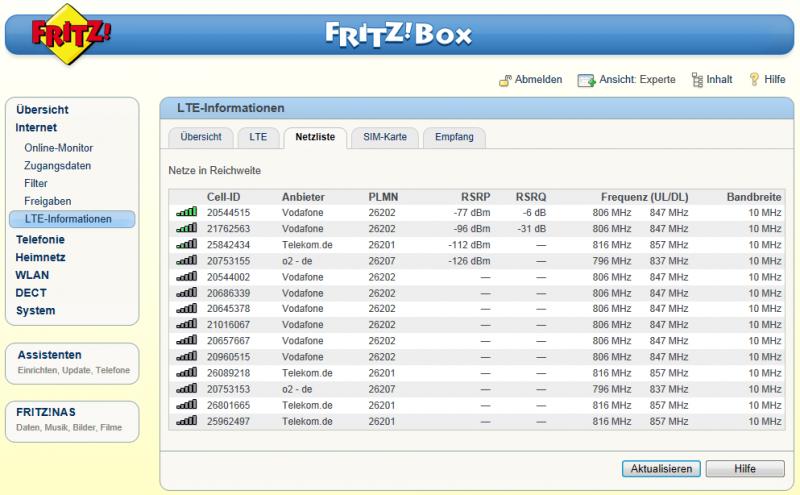Viewport: 800px width, 495px height.
Task: Click the Hilfe link text in the header
Action: 774,80
